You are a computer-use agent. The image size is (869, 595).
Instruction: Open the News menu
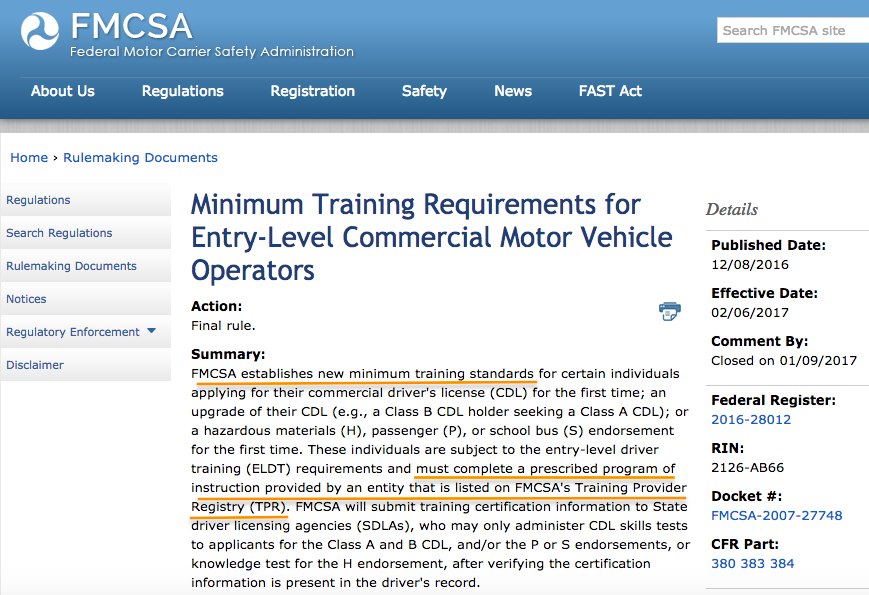tap(513, 91)
